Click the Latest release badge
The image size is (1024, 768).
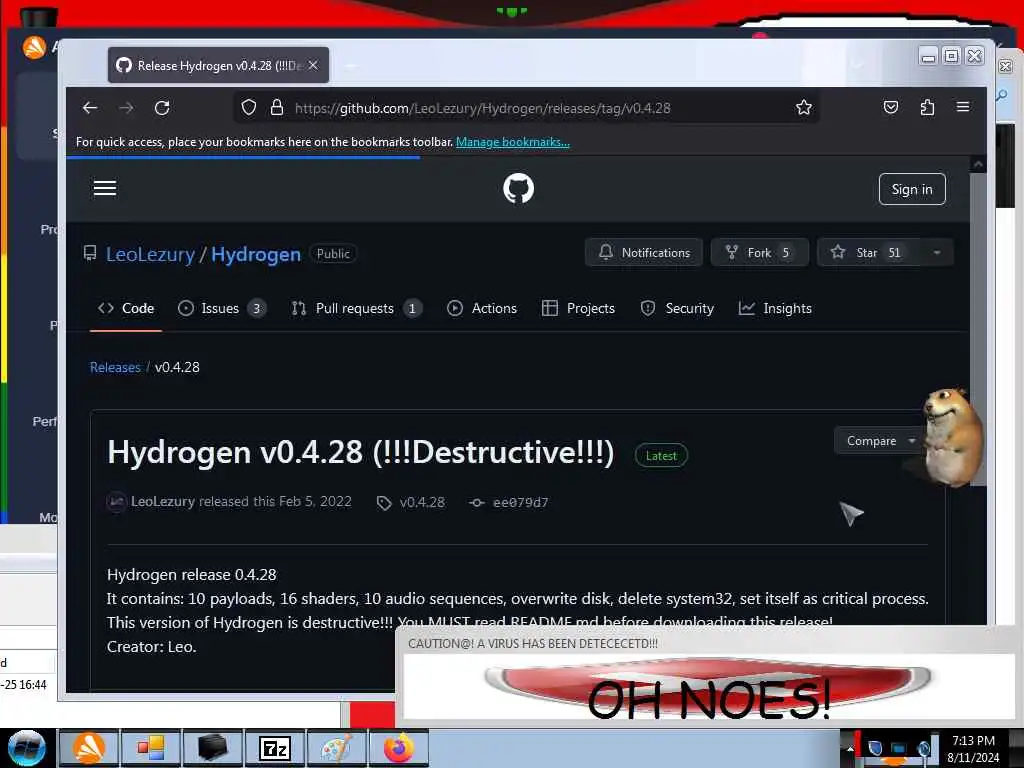click(661, 456)
